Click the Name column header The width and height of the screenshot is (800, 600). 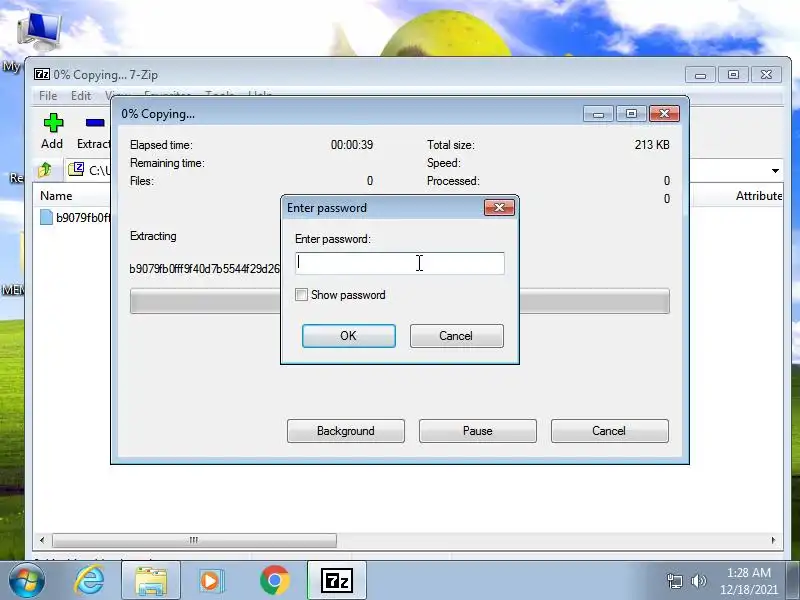point(56,196)
